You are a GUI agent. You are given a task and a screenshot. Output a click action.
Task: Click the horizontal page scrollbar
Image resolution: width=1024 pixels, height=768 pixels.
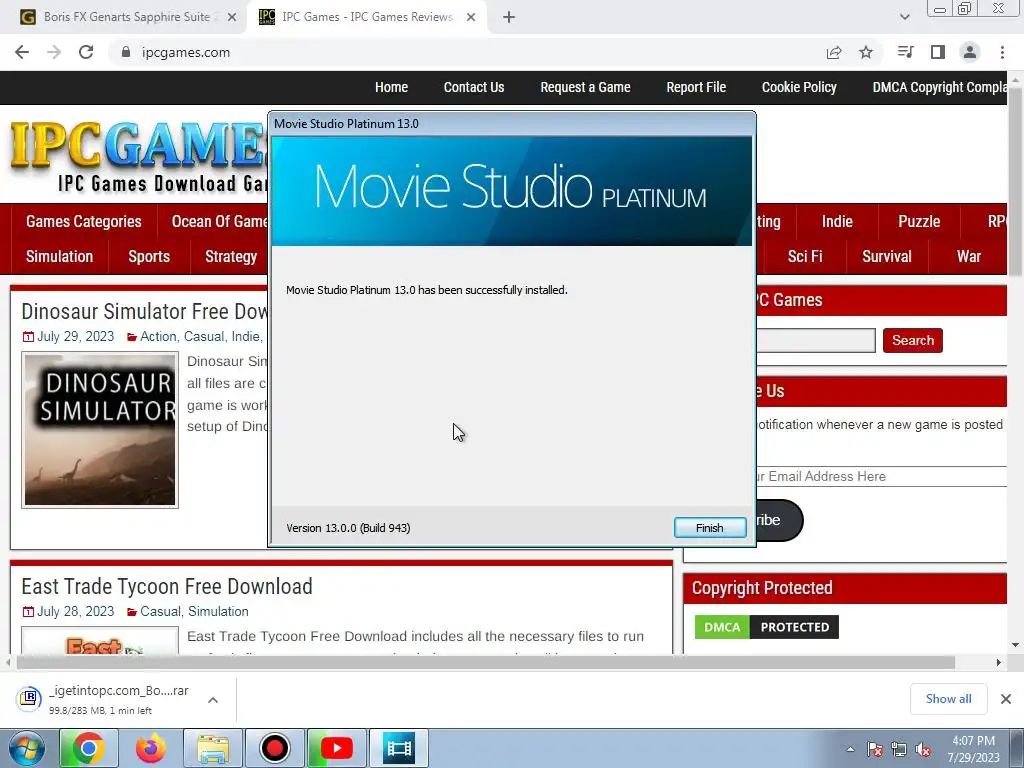click(x=485, y=662)
